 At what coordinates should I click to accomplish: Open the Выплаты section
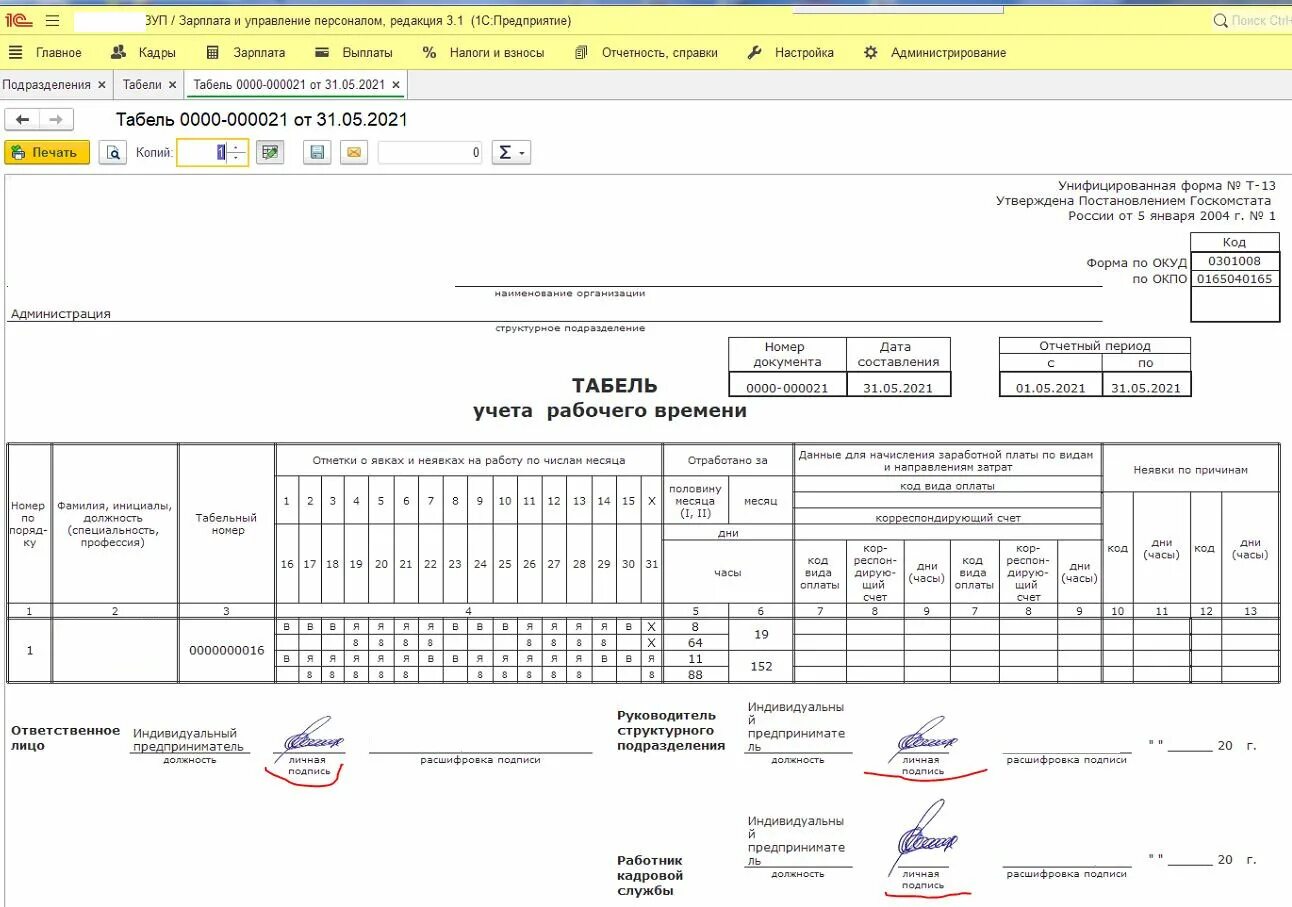tap(367, 53)
